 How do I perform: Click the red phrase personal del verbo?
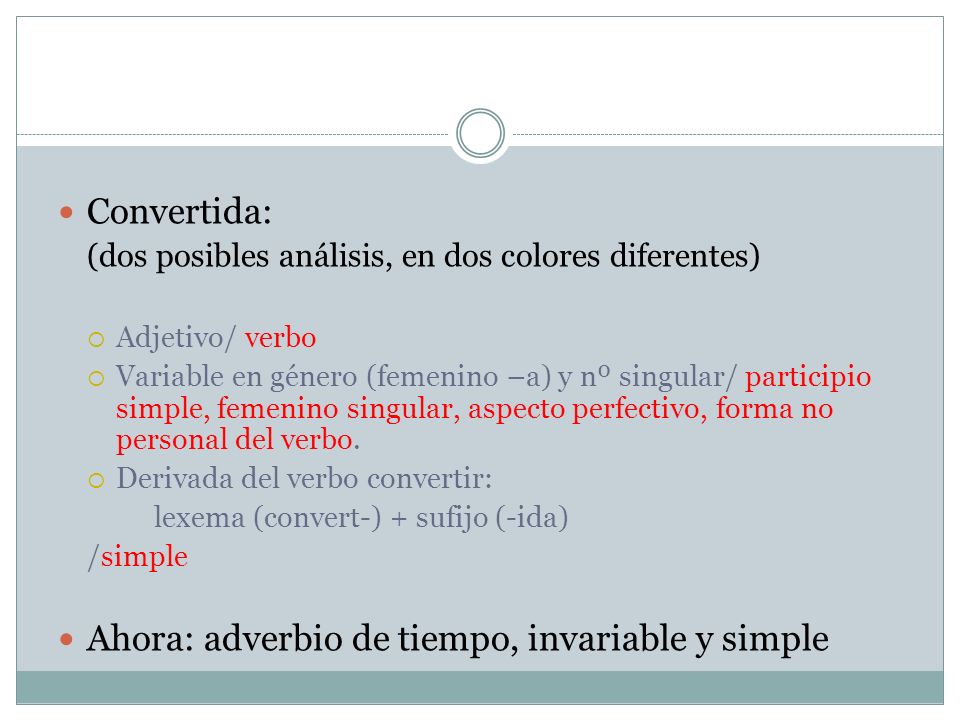(x=235, y=440)
